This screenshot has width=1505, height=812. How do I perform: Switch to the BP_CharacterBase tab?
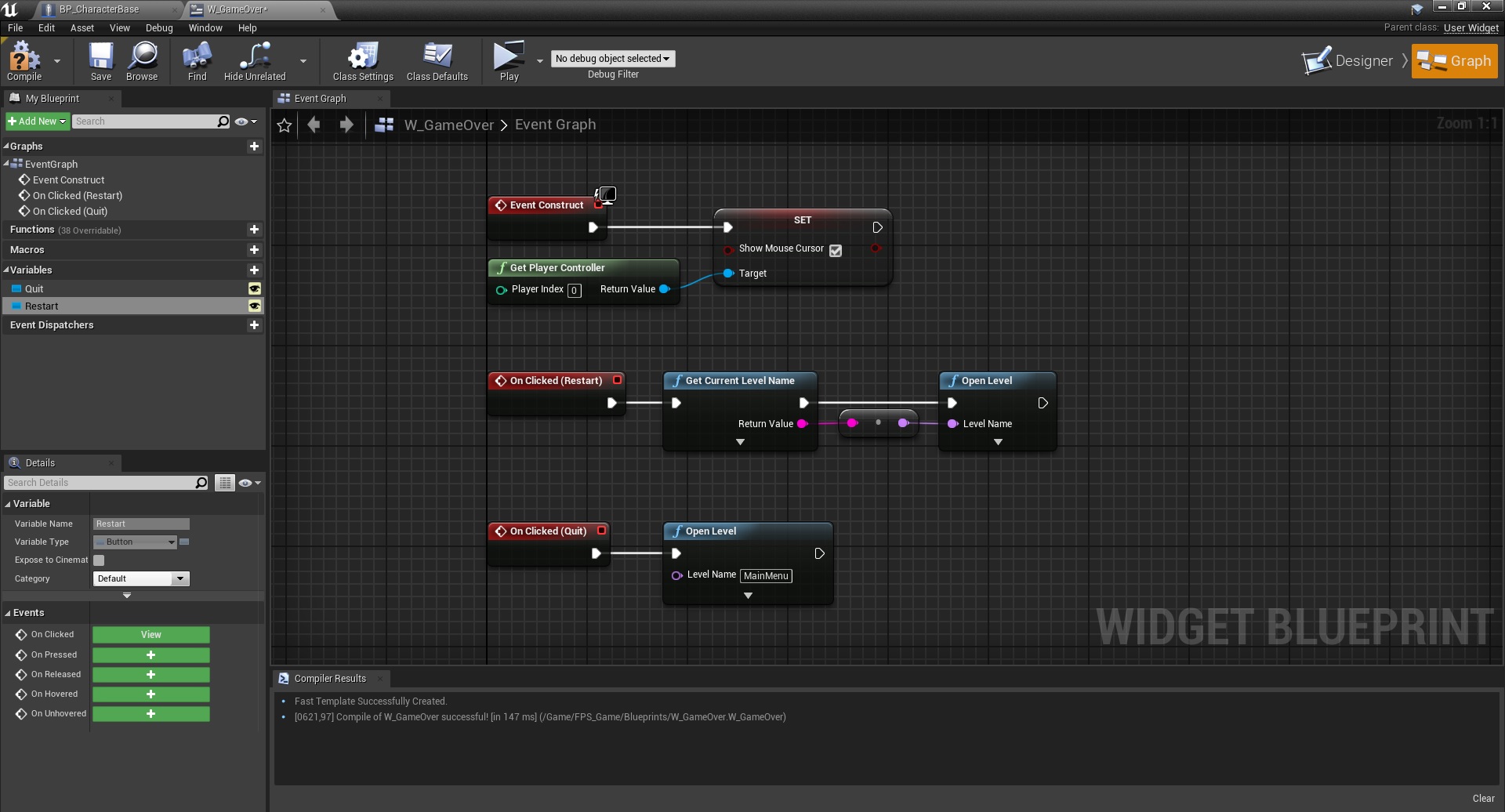99,9
